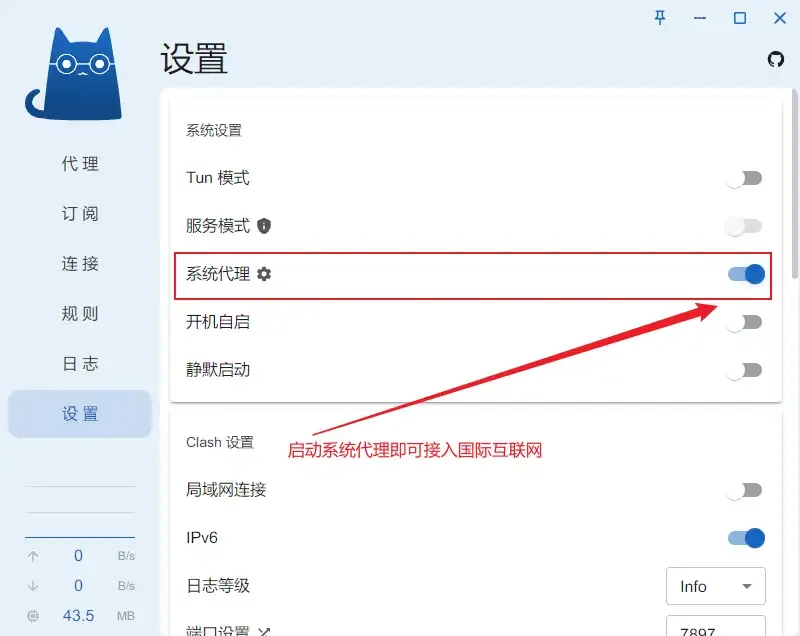Turn off IPv6
Screen dimensions: 800x636
point(744,538)
